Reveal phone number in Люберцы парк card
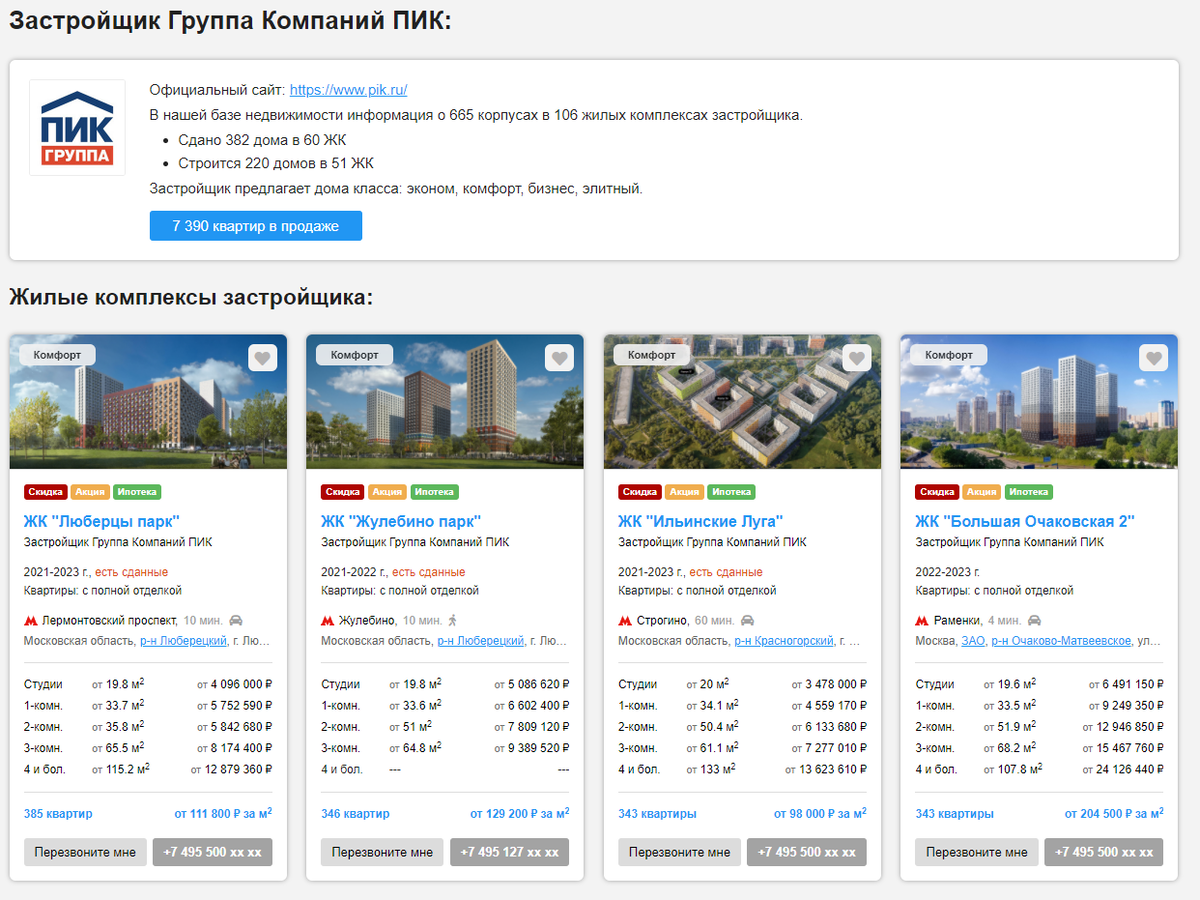 [213, 852]
